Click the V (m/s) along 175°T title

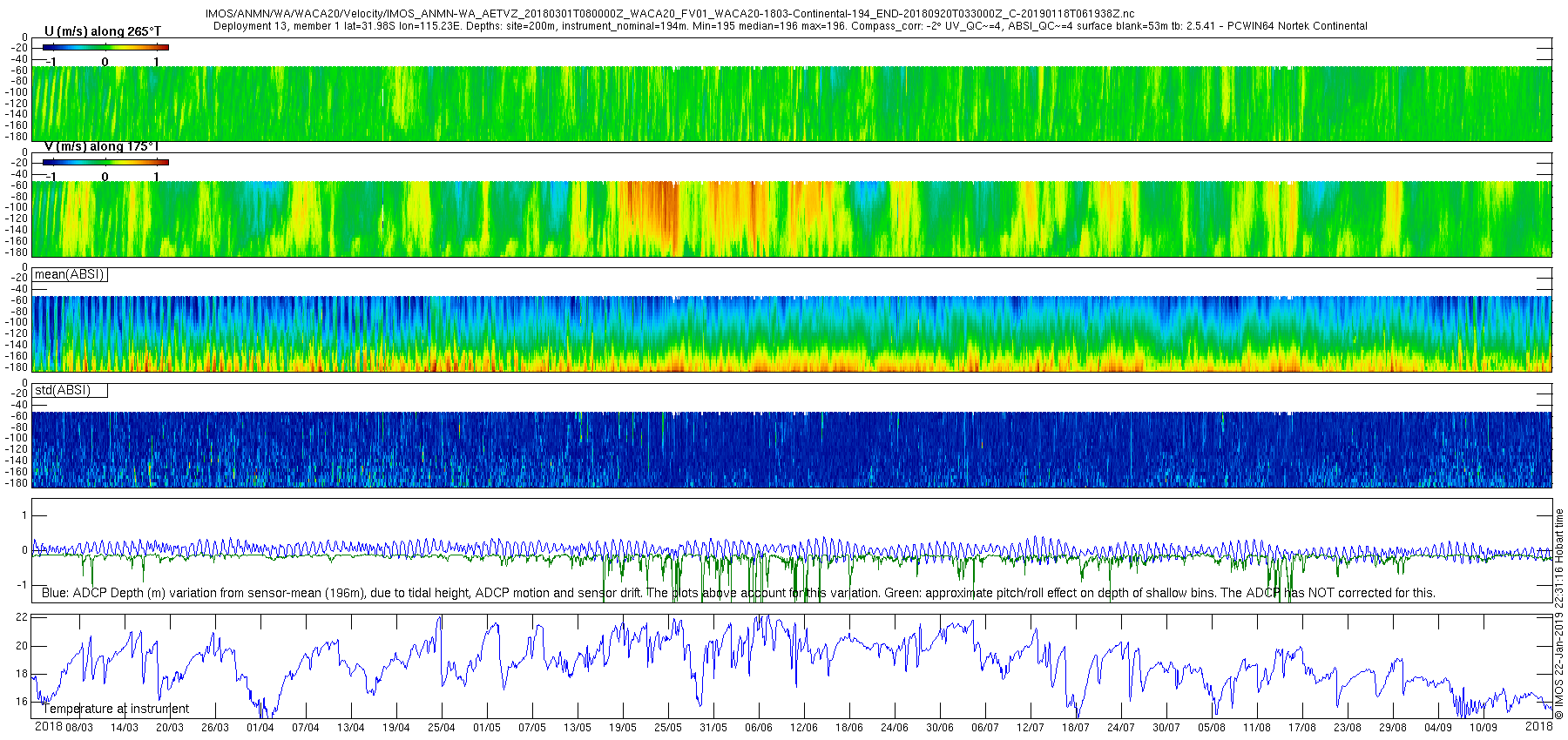102,146
